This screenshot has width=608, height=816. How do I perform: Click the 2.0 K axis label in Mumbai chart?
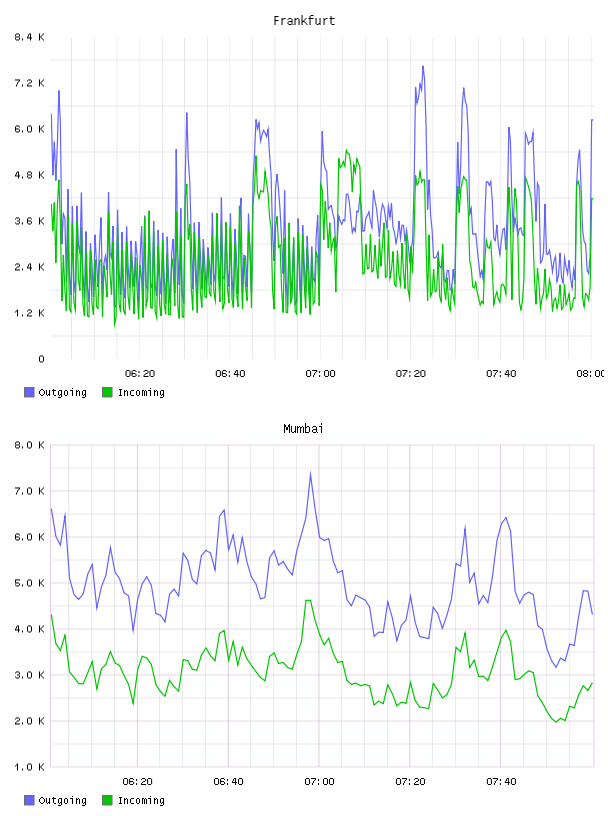coord(29,721)
